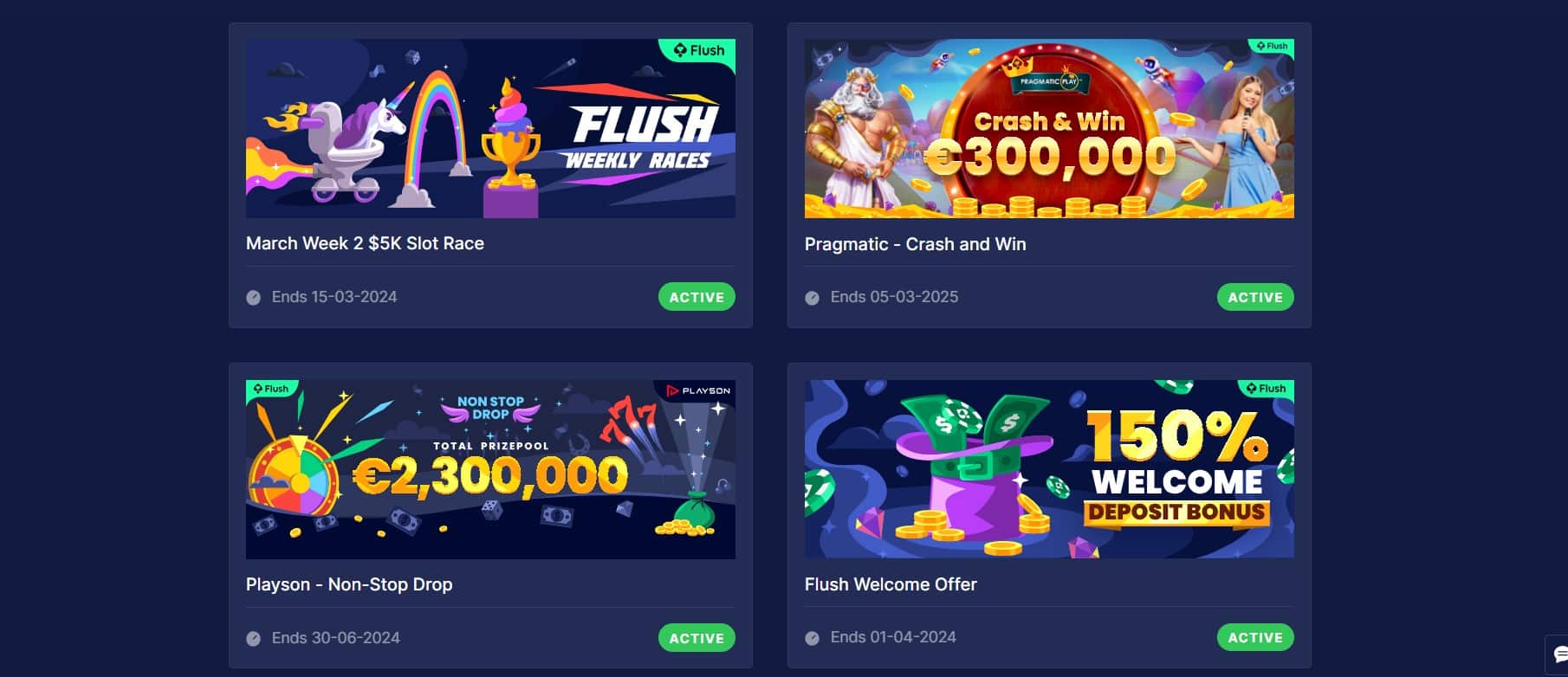This screenshot has width=1568, height=677.
Task: Click the Playson - Non-Stop Drop title
Action: pos(349,584)
